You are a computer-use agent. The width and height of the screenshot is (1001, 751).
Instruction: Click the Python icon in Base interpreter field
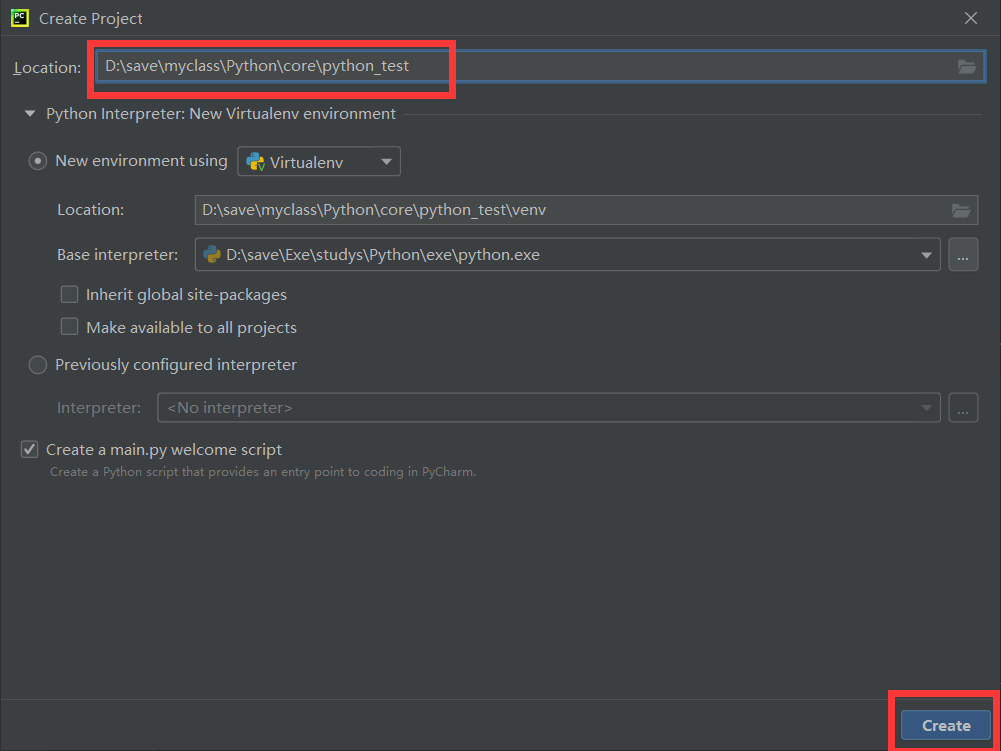click(x=212, y=254)
